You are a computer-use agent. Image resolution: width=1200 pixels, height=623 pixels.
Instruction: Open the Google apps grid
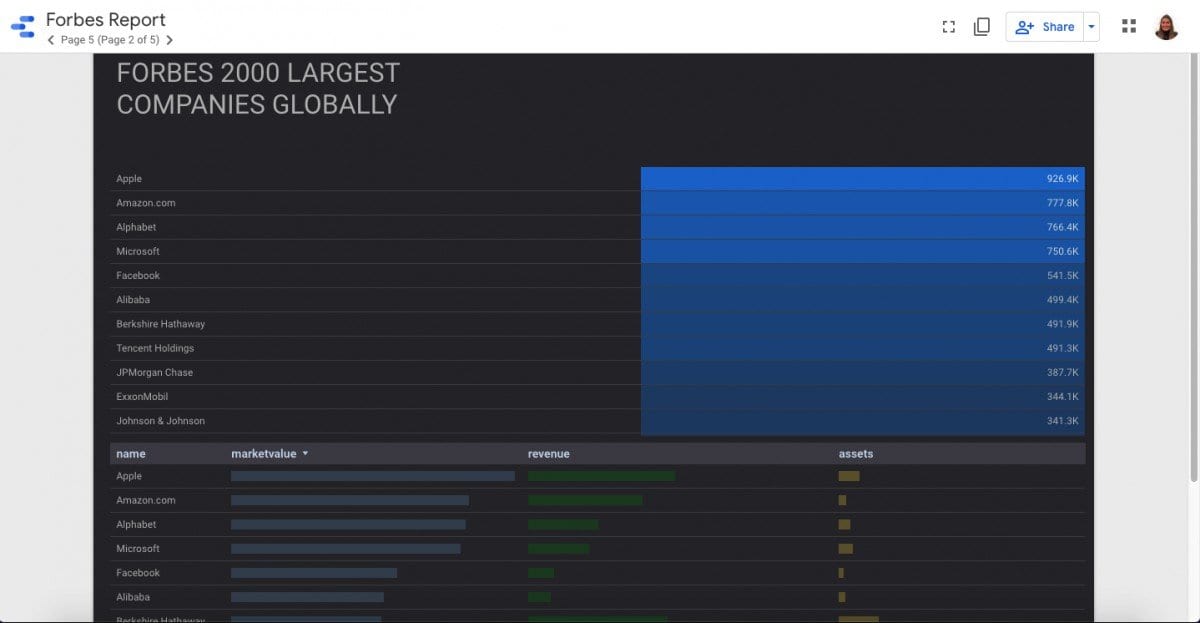point(1129,27)
